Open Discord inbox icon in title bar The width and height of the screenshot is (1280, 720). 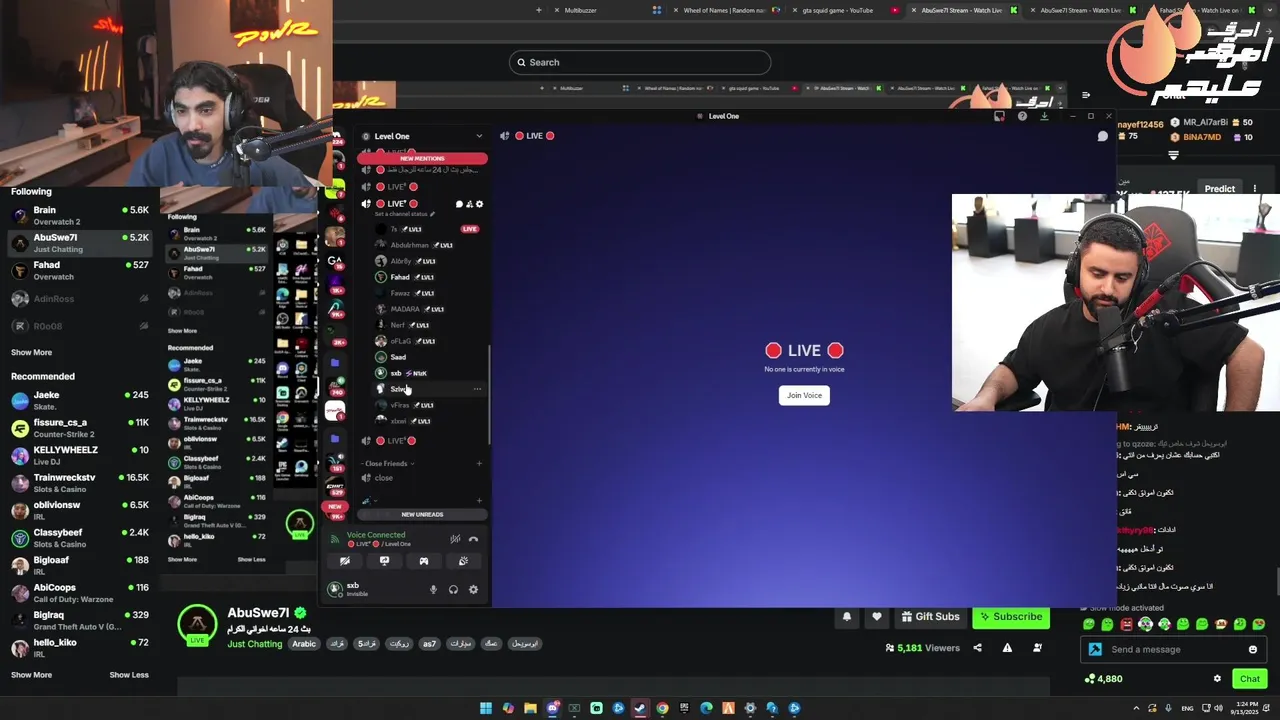tap(999, 116)
